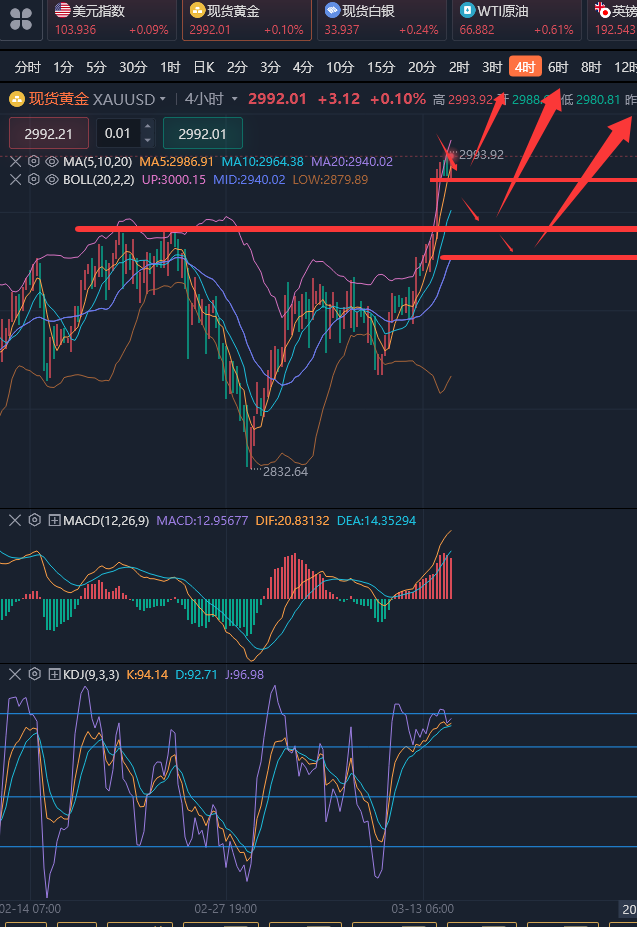Click the 03-13 06:00 time axis label
The height and width of the screenshot is (927, 637).
(x=422, y=908)
